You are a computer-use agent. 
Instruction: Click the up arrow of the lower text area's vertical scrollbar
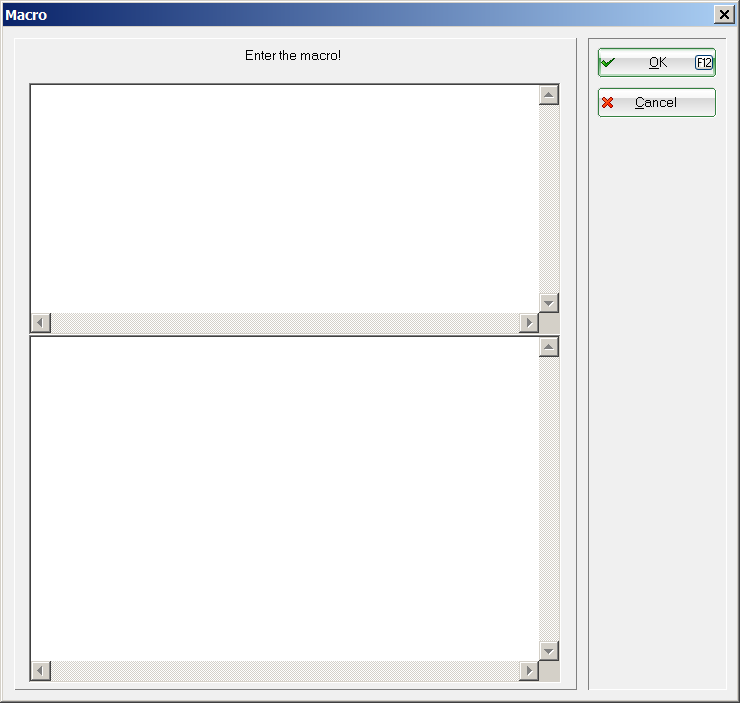(x=549, y=347)
